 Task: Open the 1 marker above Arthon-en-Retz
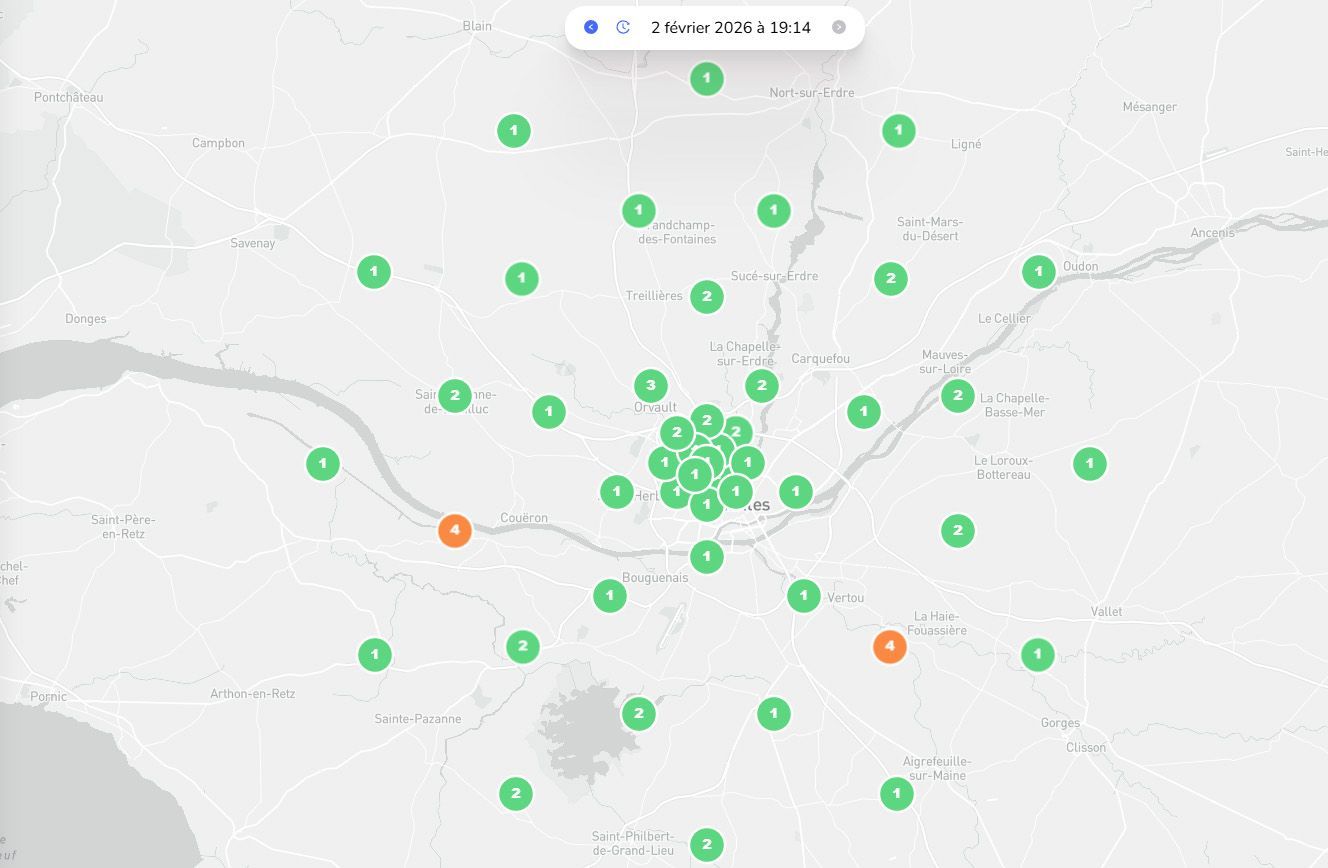pyautogui.click(x=375, y=655)
